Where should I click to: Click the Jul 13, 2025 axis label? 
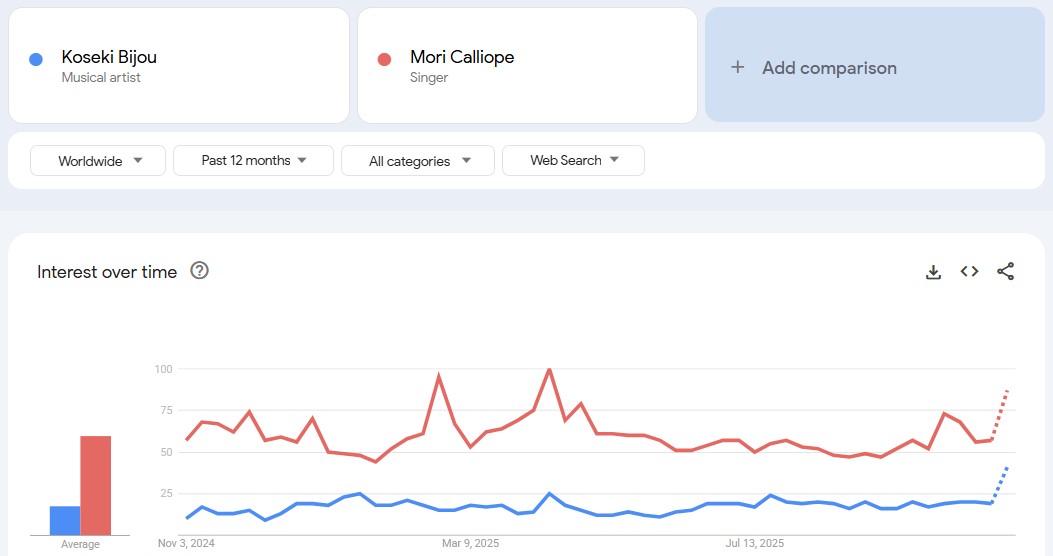[x=755, y=544]
